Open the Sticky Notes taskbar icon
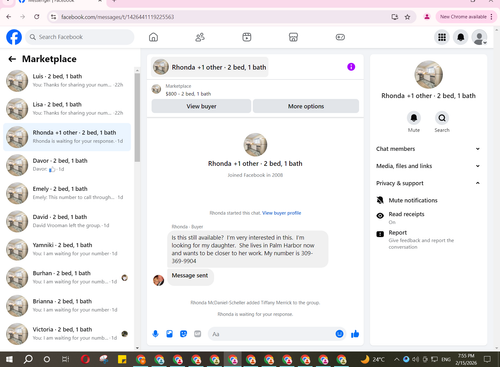This screenshot has height=367, width=500. [x=122, y=359]
